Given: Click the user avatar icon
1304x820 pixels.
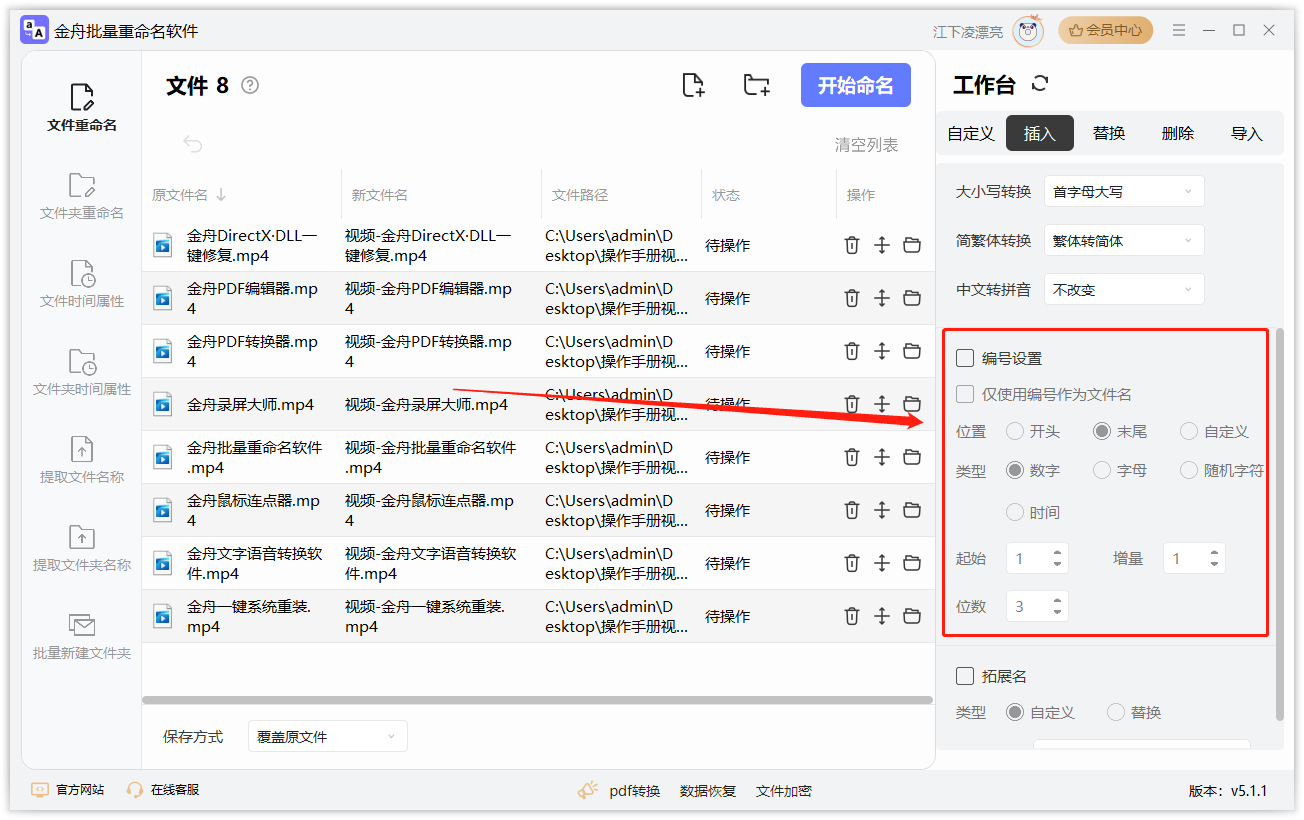Looking at the screenshot, I should [x=1028, y=31].
